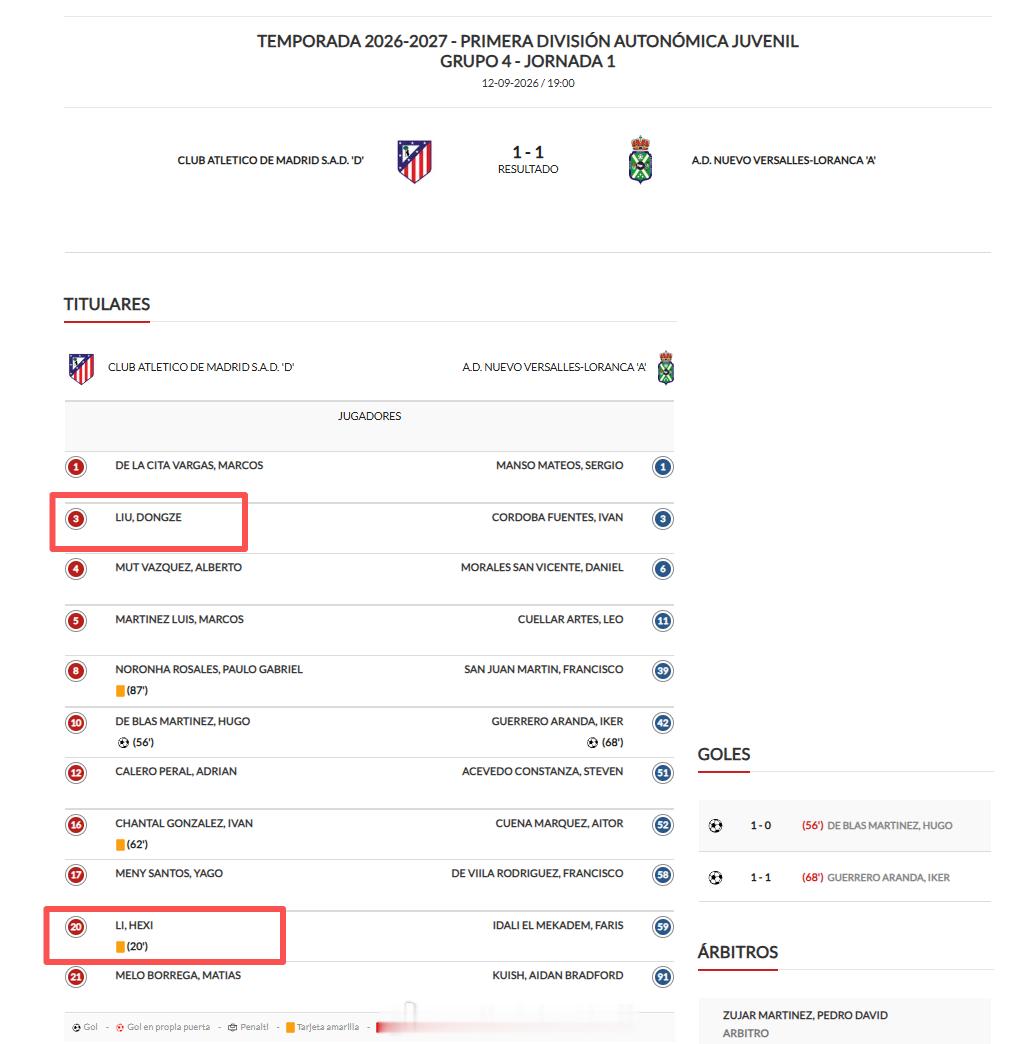Click blue number 91 badge for Kuish
Viewport: 1019px width, 1044px height.
pyautogui.click(x=663, y=977)
